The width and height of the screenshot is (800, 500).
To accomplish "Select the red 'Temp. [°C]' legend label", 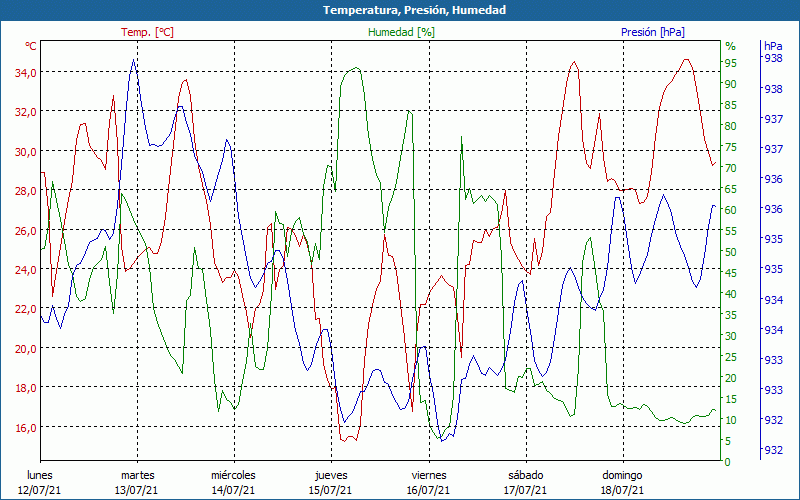I will (147, 32).
